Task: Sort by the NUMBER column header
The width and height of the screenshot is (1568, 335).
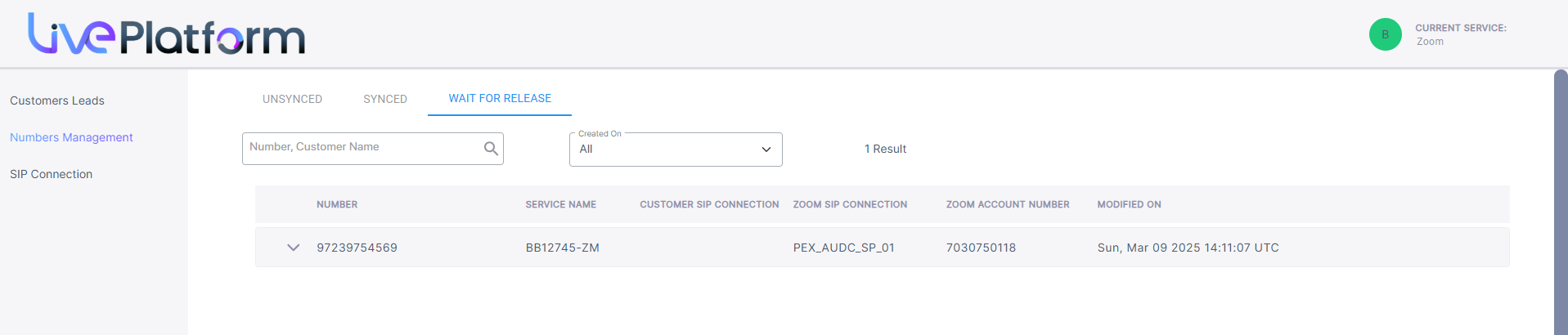Action: pos(337,204)
